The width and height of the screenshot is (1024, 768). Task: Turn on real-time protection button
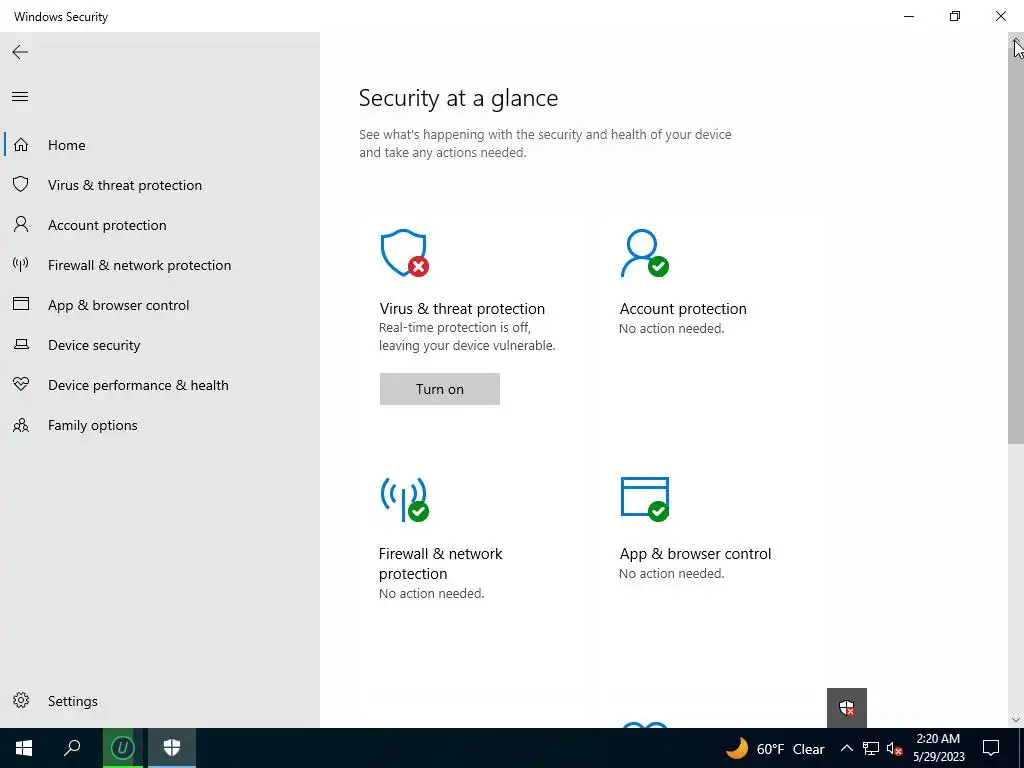440,389
